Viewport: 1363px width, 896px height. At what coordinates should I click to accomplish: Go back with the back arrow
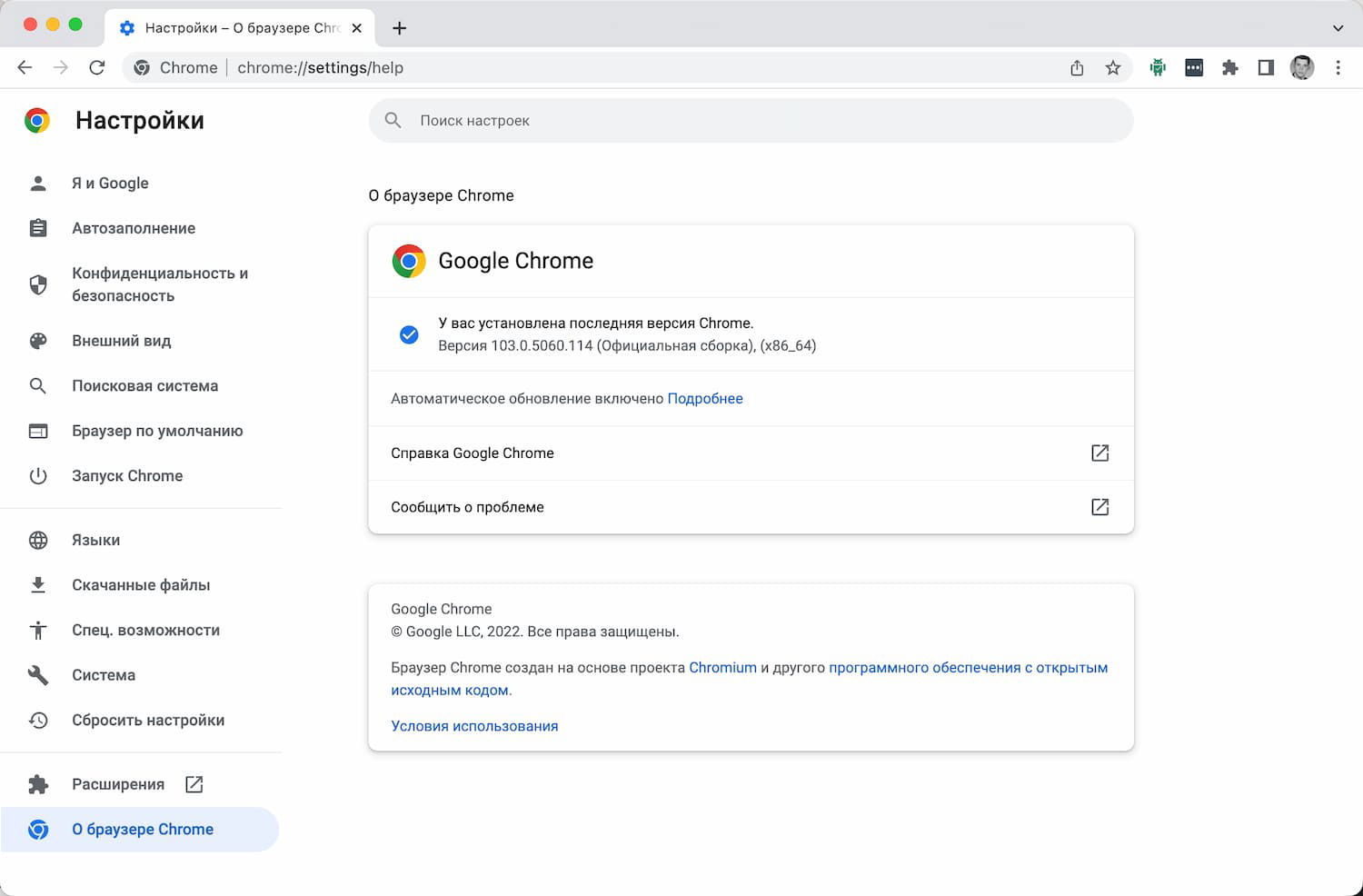[25, 67]
